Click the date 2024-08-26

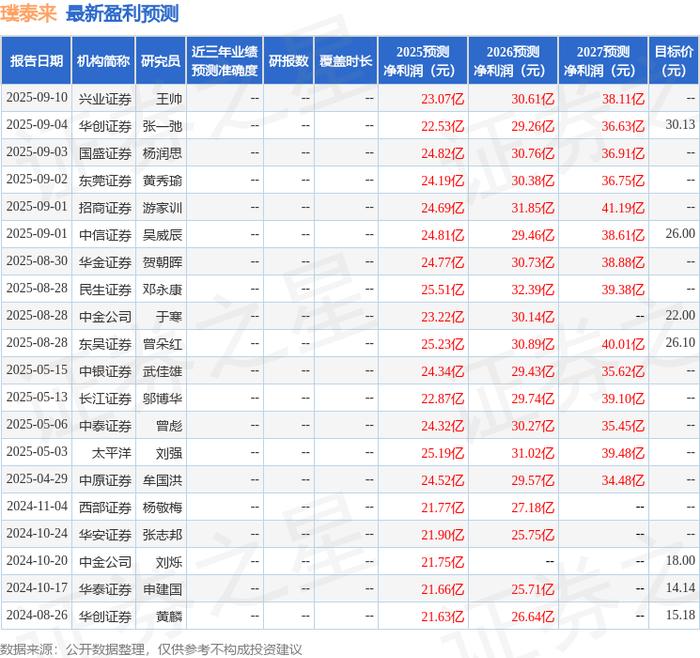(37, 615)
